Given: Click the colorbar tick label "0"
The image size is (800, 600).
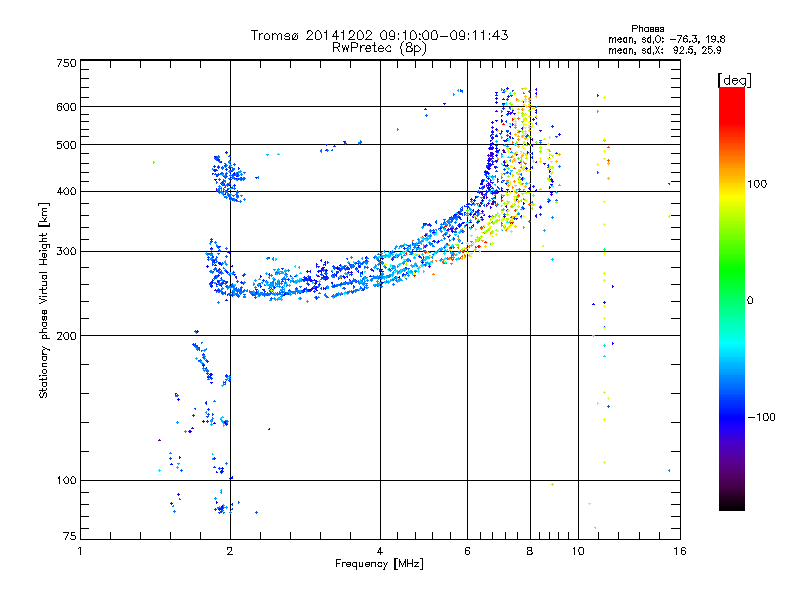Looking at the screenshot, I should 749,300.
